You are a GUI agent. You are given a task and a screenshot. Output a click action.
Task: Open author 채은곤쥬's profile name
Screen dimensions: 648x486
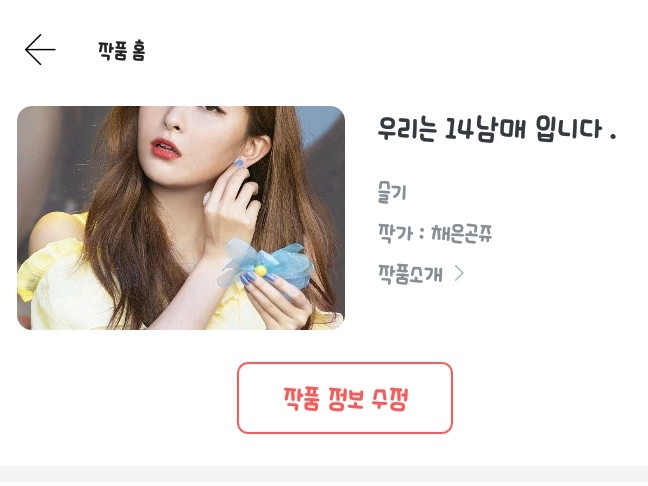(462, 233)
